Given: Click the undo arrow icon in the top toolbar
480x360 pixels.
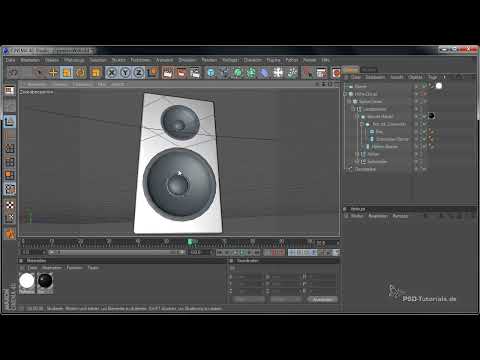Looking at the screenshot, I should point(13,72).
